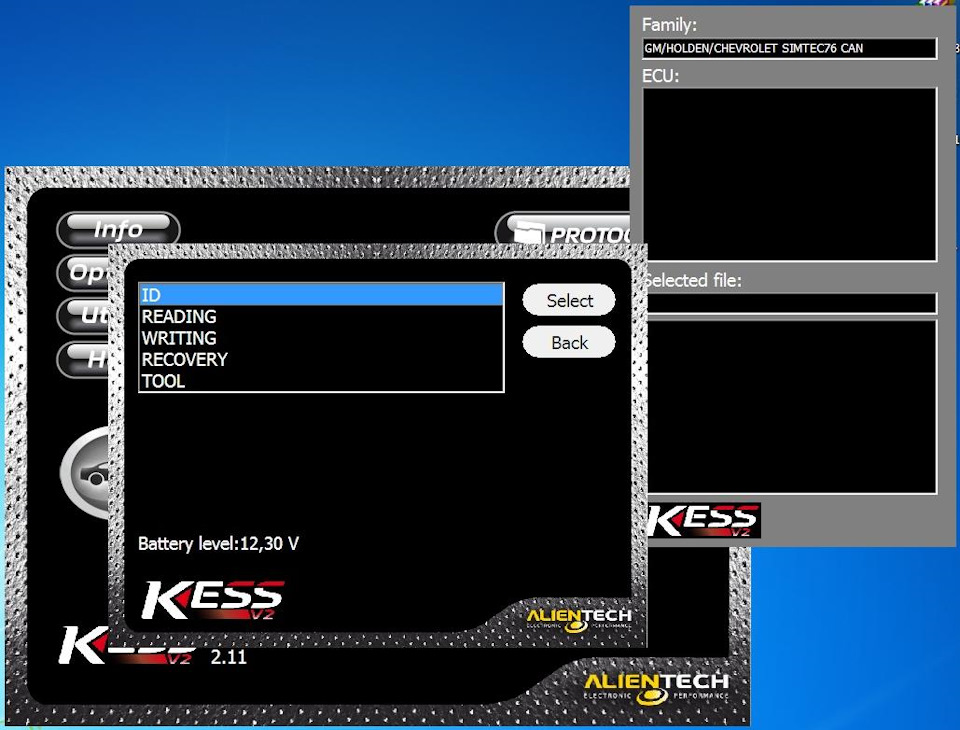Click the KESS logo in gray side panel
The image size is (960, 730).
704,521
